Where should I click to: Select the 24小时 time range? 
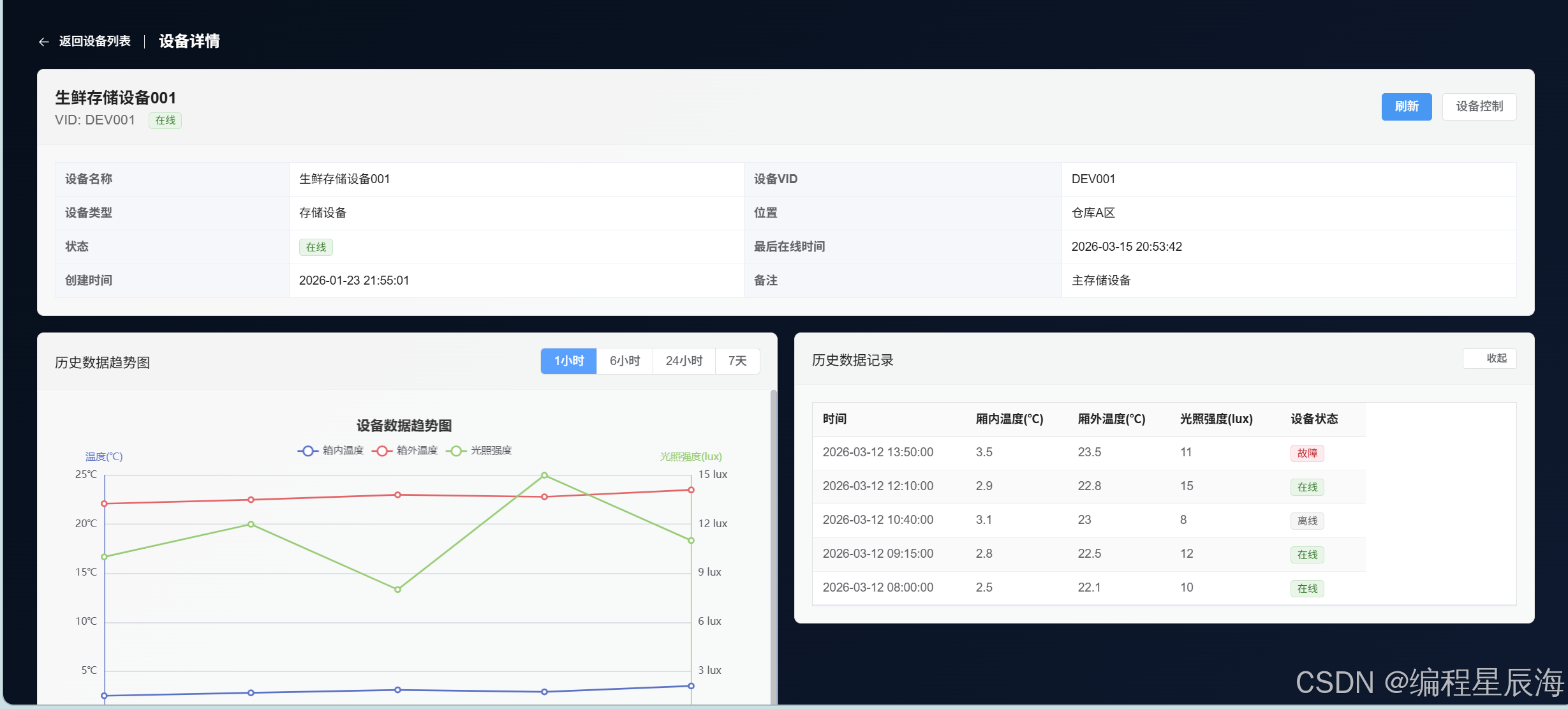[684, 361]
